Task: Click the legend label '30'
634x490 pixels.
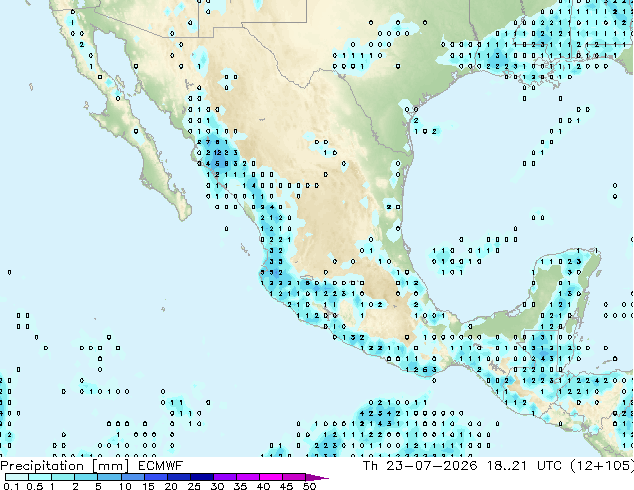Action: [217, 486]
